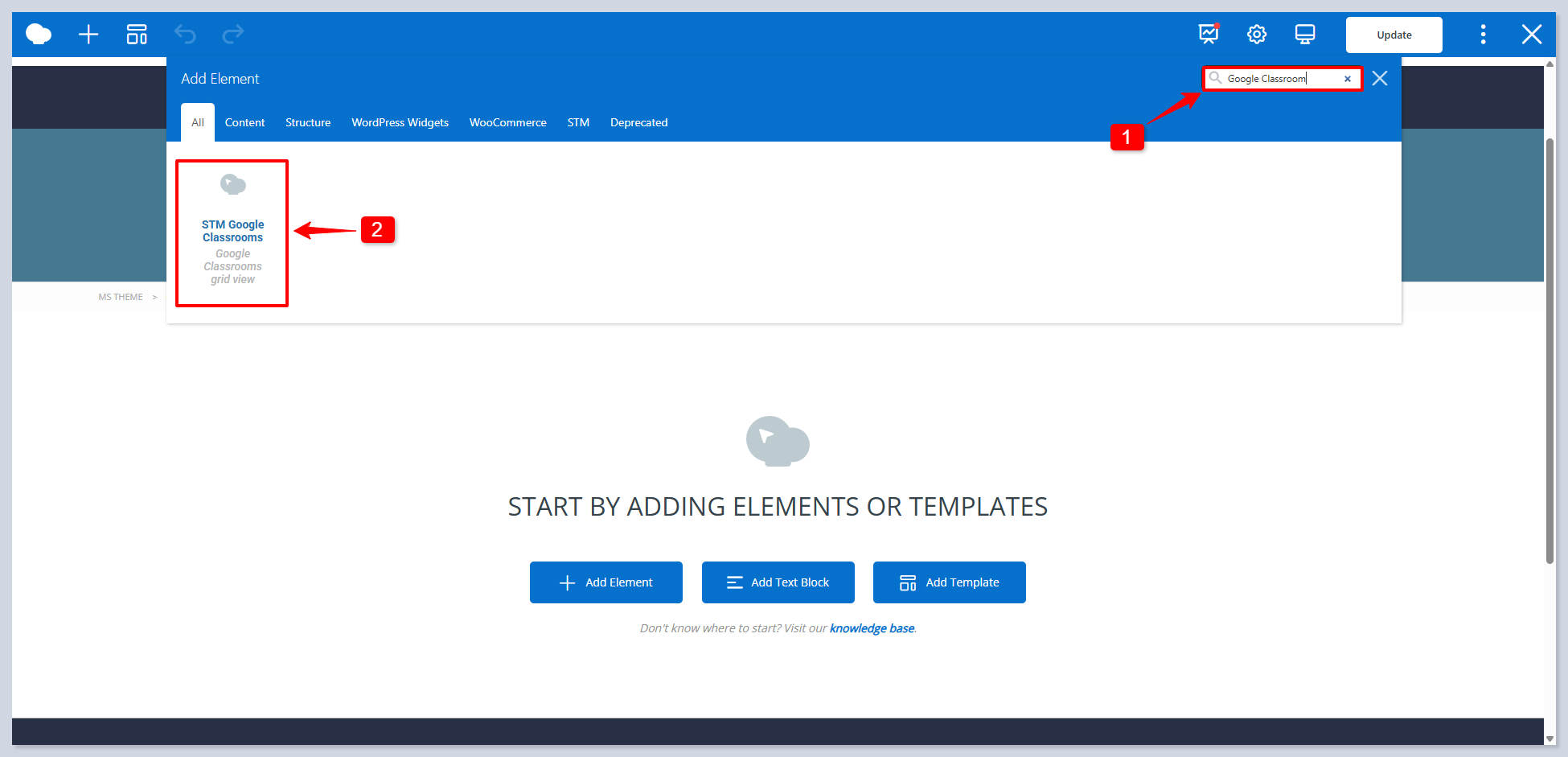Open page settings gear icon
Image resolution: width=1568 pixels, height=757 pixels.
tap(1257, 35)
